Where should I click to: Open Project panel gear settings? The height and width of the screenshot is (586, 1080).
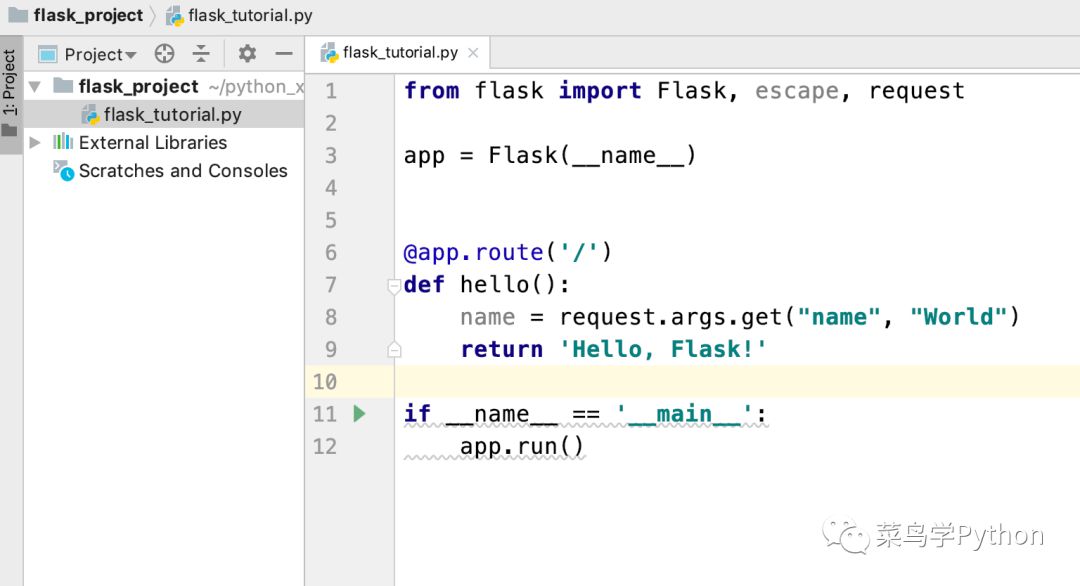247,54
